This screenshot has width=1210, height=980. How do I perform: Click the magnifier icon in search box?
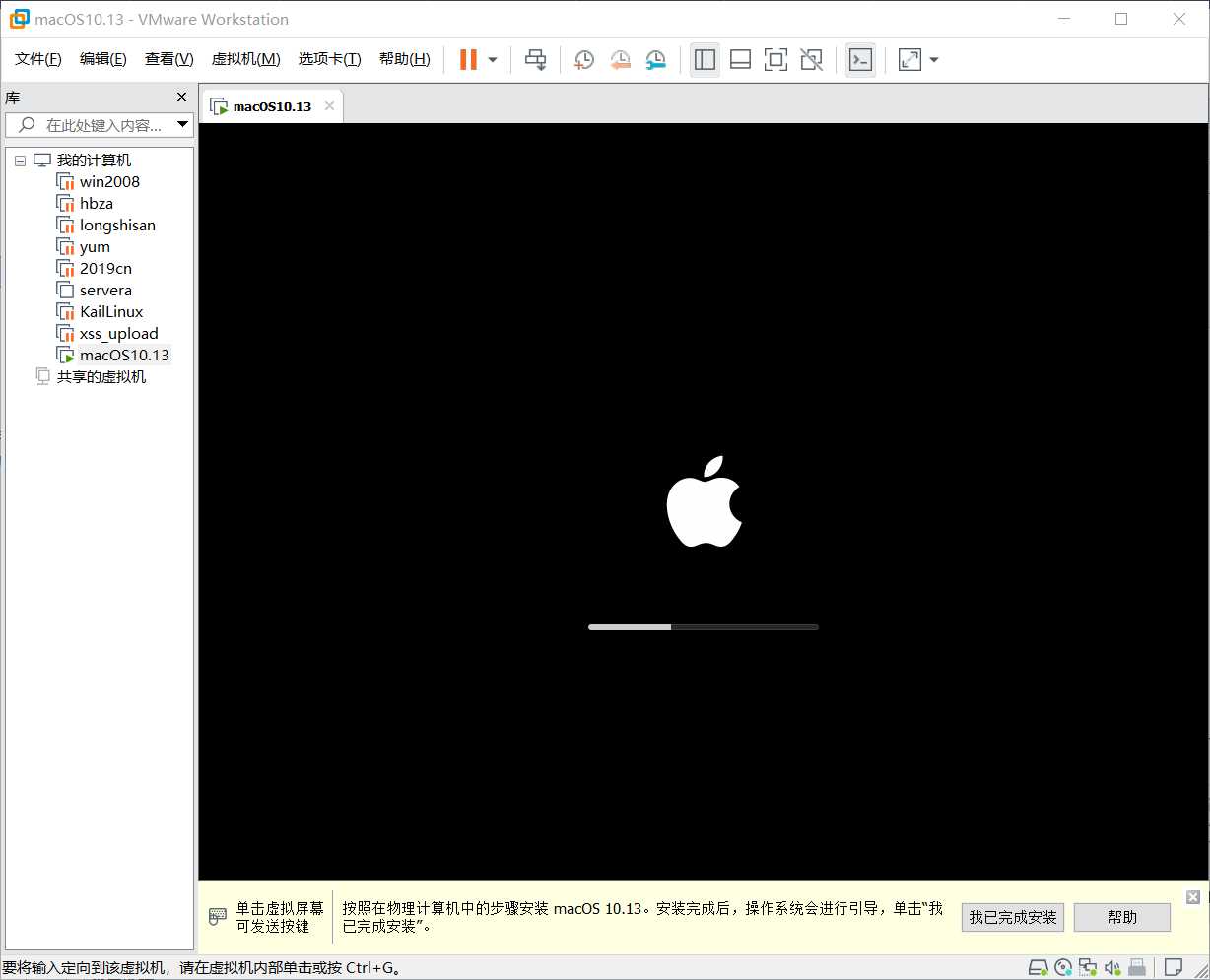[x=27, y=125]
